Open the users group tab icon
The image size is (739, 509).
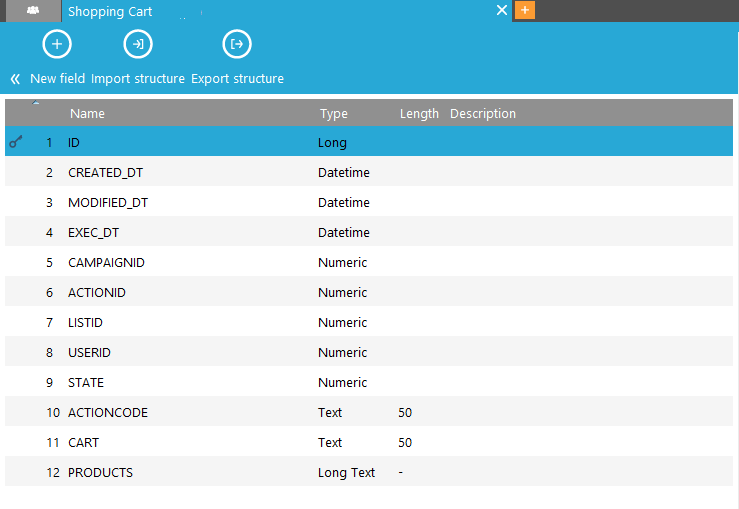(x=33, y=11)
